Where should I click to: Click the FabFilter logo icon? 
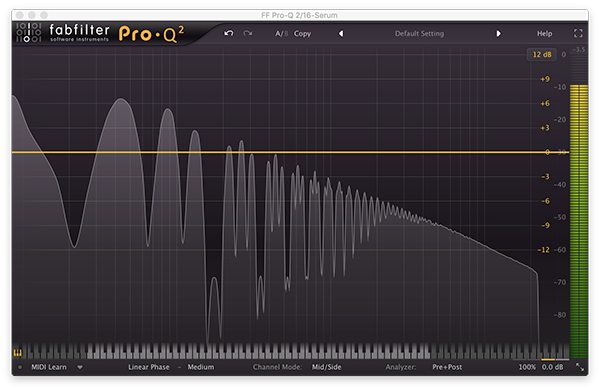coord(29,33)
